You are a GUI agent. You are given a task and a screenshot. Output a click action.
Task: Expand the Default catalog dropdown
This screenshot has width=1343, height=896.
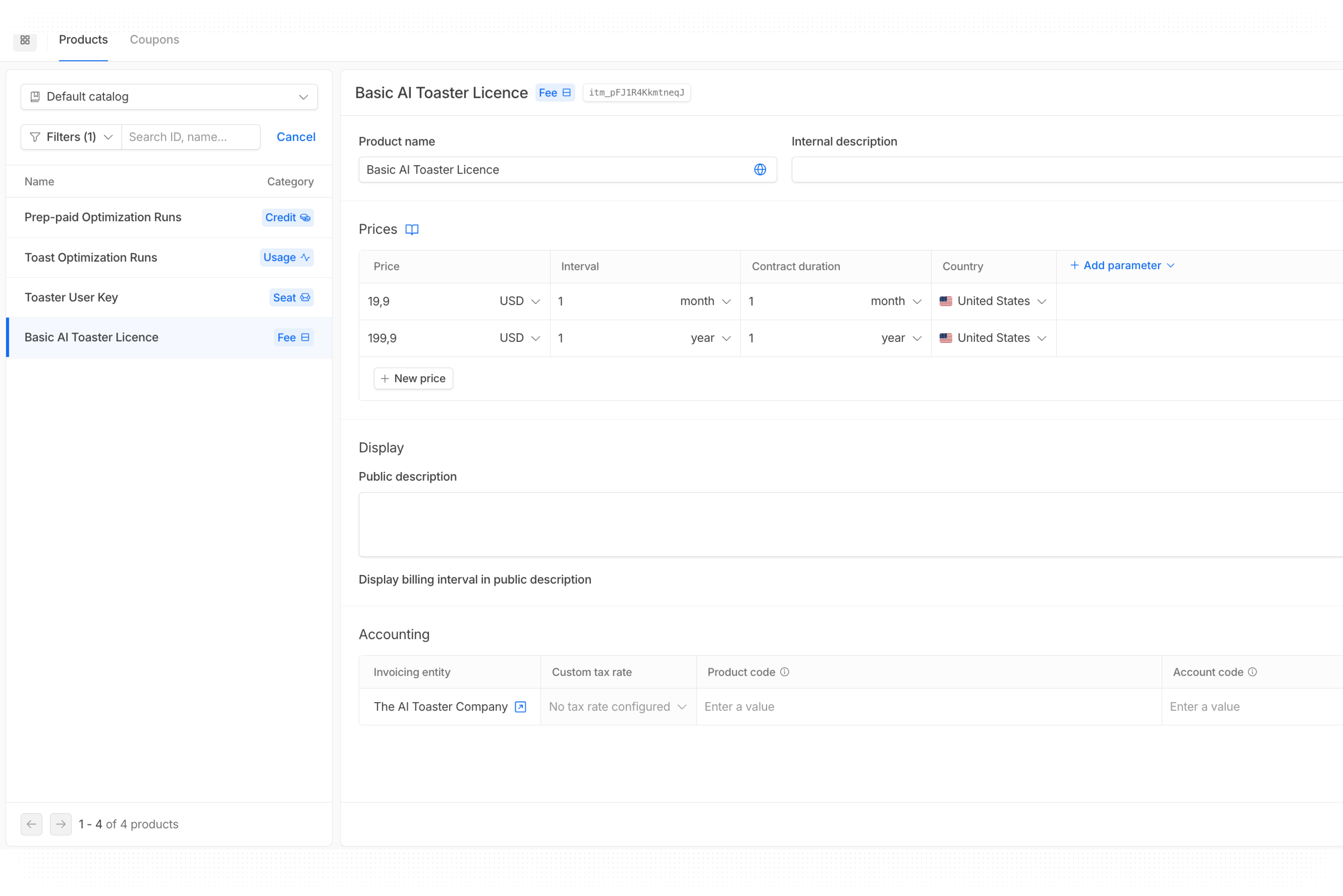click(169, 97)
